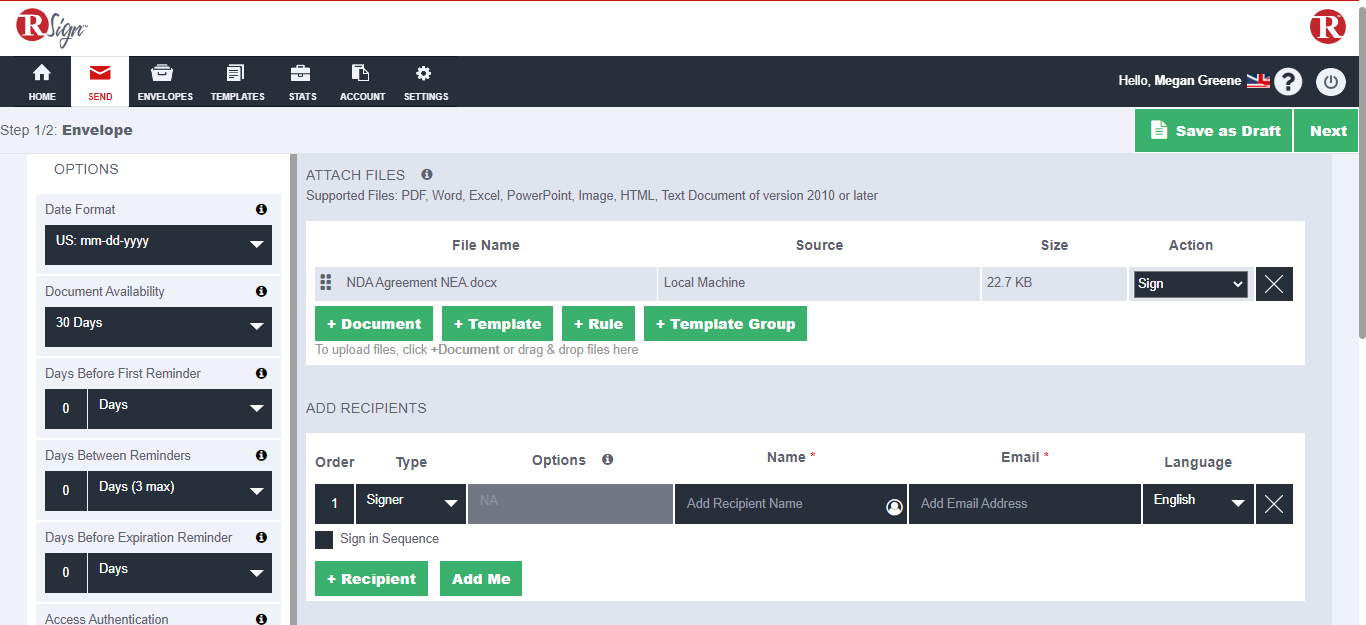Click the Add Email Address field
Viewport: 1366px width, 625px height.
click(1025, 504)
